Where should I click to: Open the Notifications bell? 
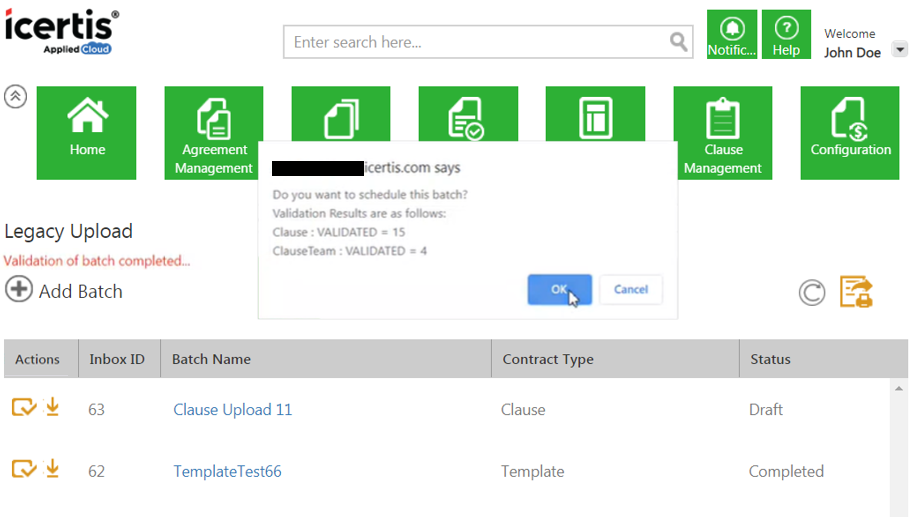pyautogui.click(x=732, y=34)
